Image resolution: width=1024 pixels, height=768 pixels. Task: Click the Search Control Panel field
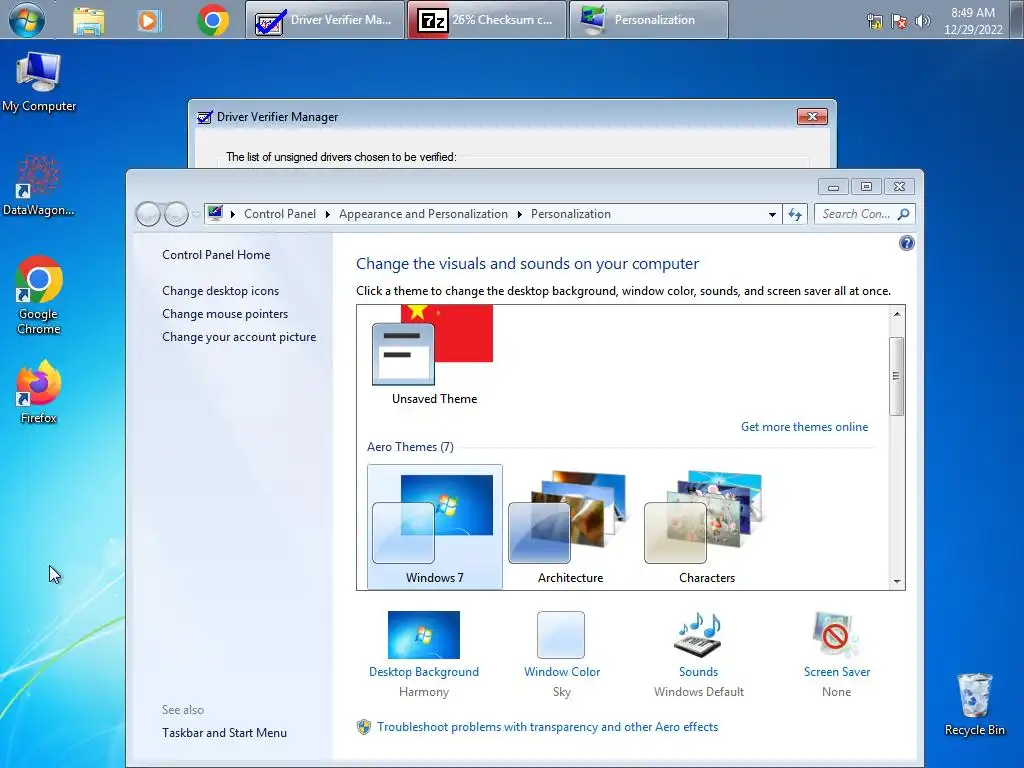865,214
